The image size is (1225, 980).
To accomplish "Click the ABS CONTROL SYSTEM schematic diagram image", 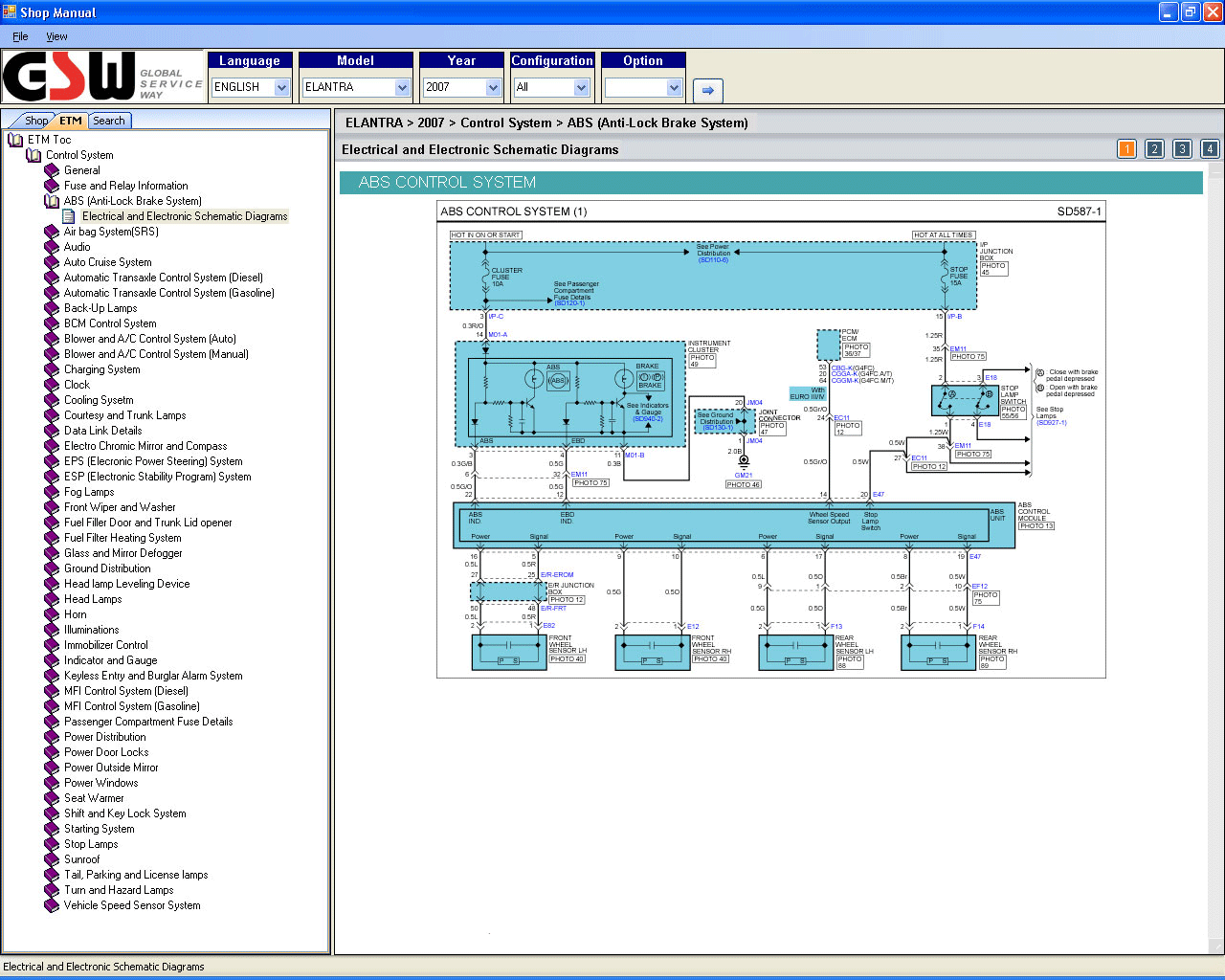I will tap(771, 439).
